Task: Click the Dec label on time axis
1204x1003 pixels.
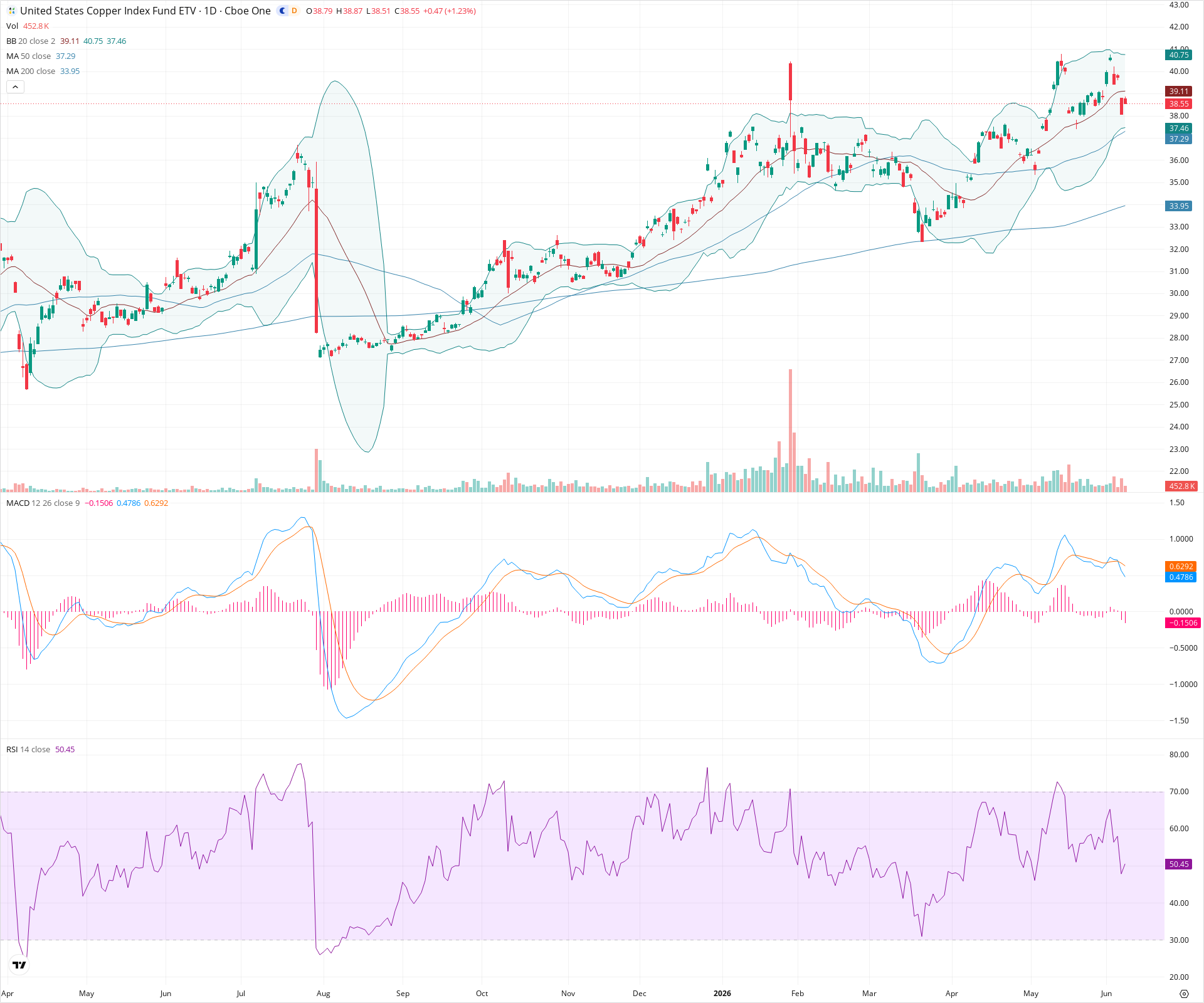Action: coord(639,994)
